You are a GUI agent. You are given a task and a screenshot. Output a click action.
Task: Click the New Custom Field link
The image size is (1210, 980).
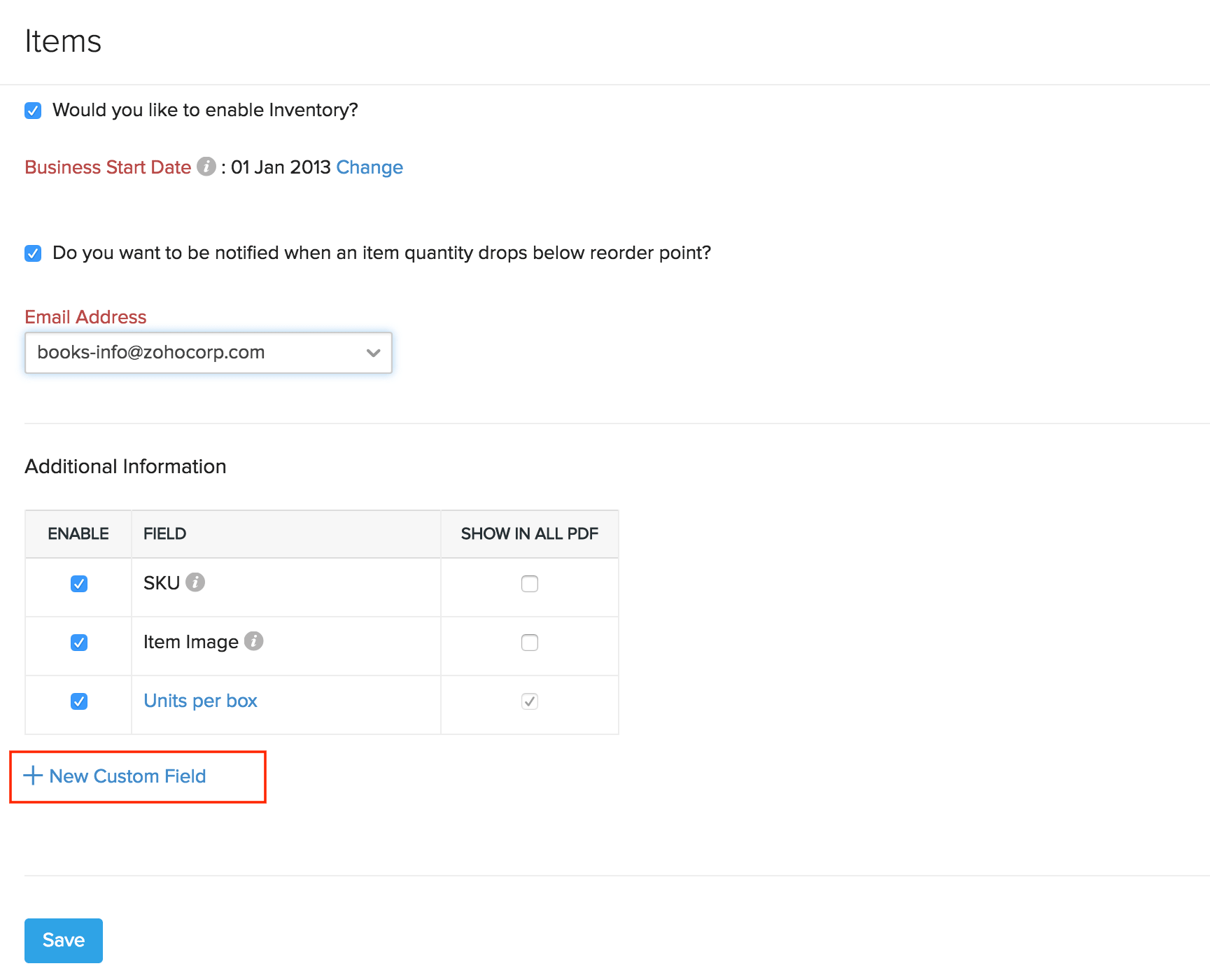click(x=127, y=776)
